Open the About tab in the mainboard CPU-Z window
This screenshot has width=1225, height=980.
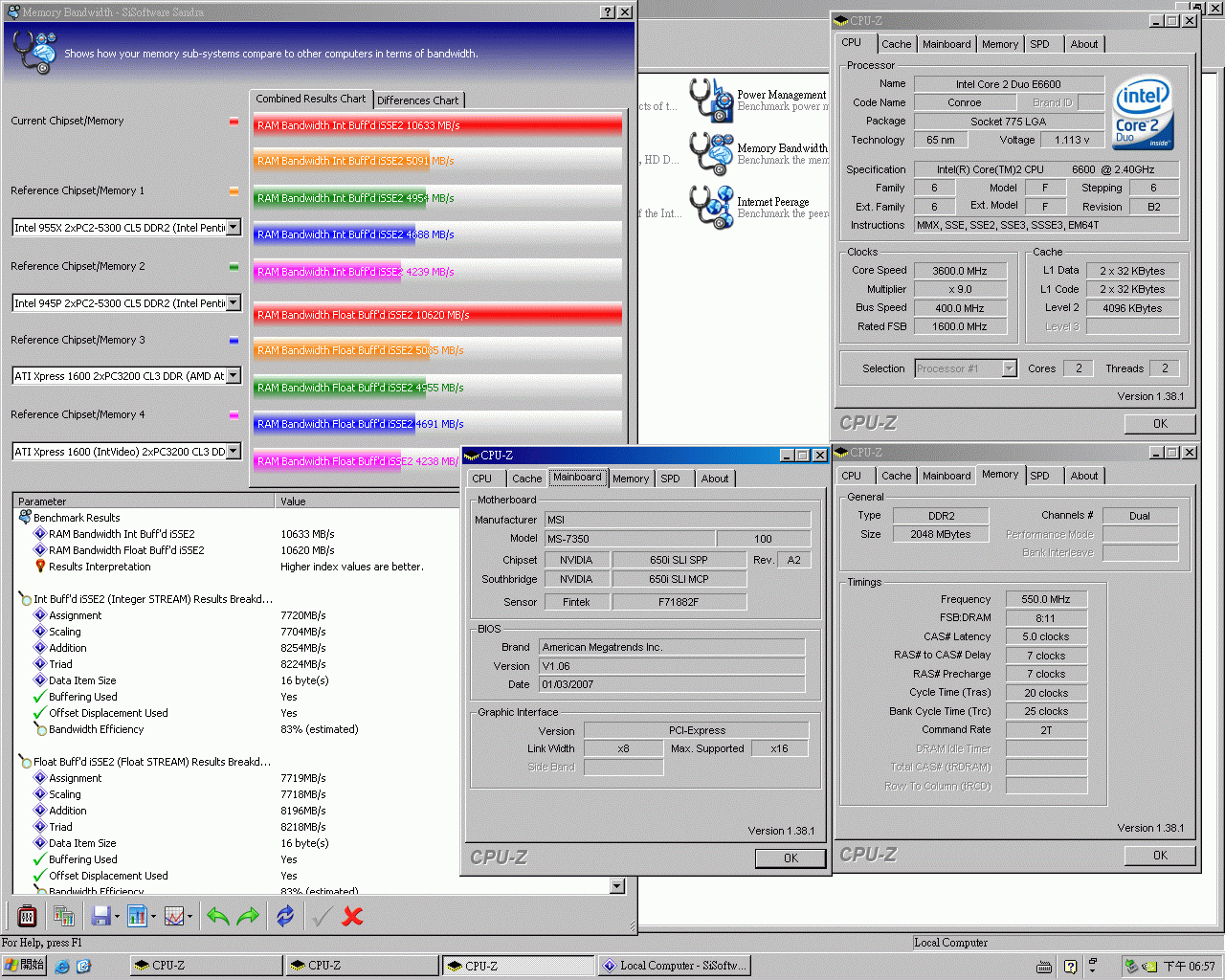click(714, 479)
